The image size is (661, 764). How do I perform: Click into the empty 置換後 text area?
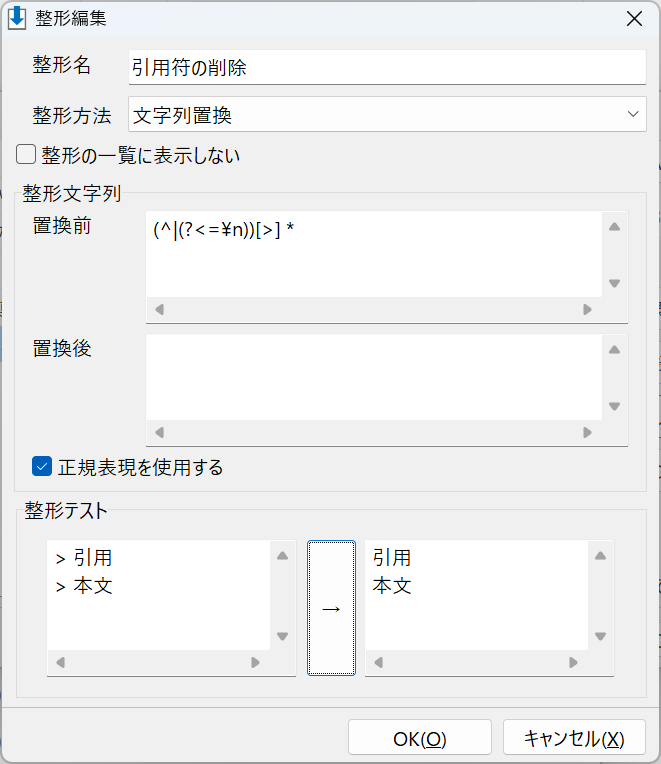[374, 377]
